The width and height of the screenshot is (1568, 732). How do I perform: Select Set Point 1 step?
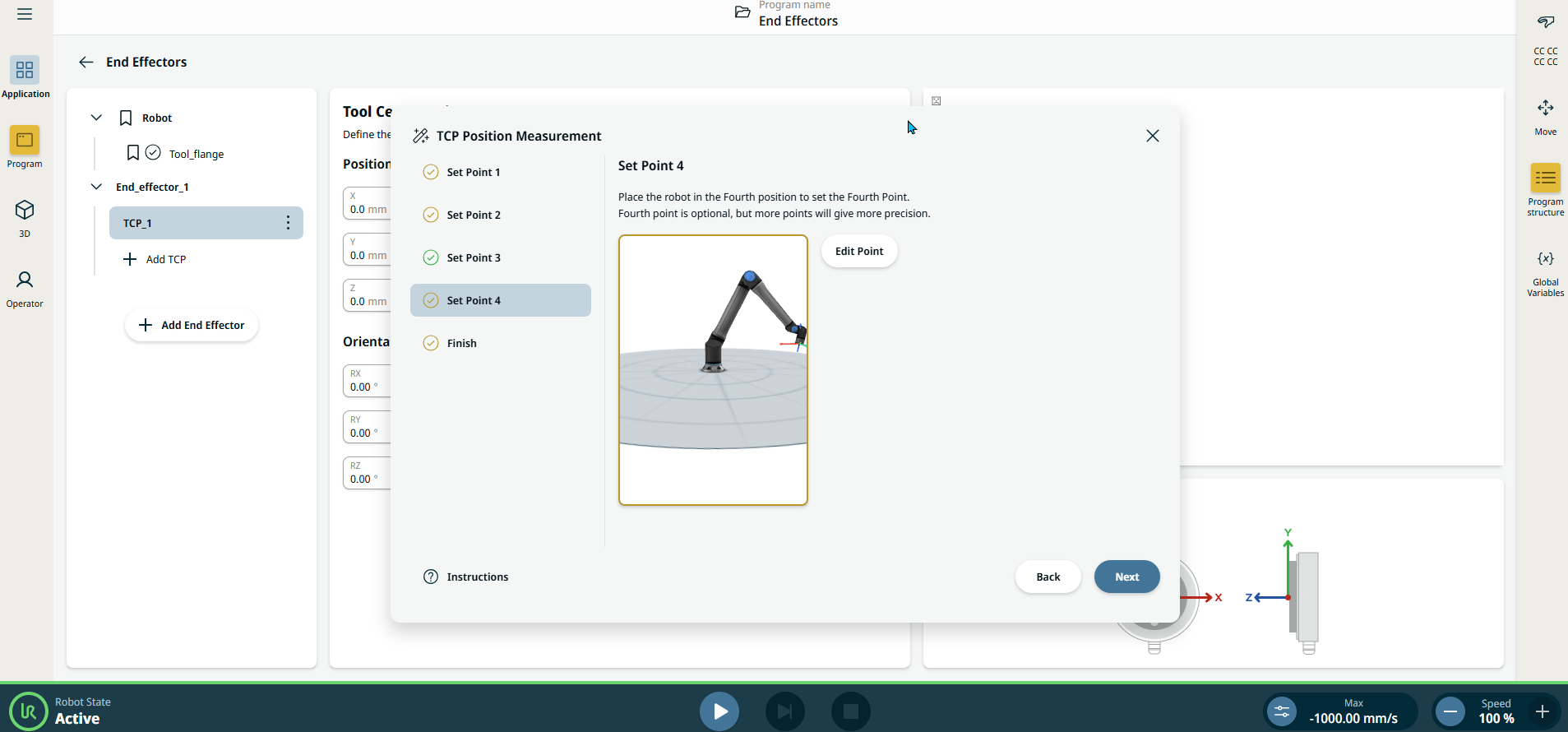coord(473,172)
